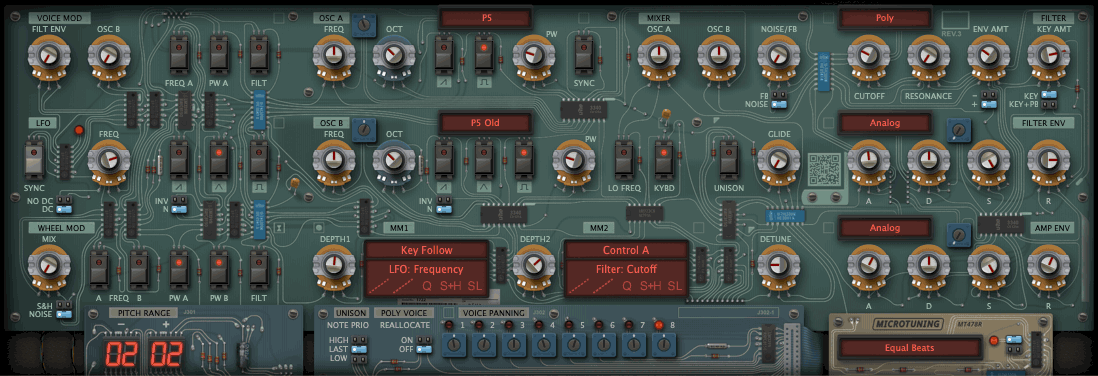
Task: Set LFO jumper to NO DC
Action: (x=64, y=200)
